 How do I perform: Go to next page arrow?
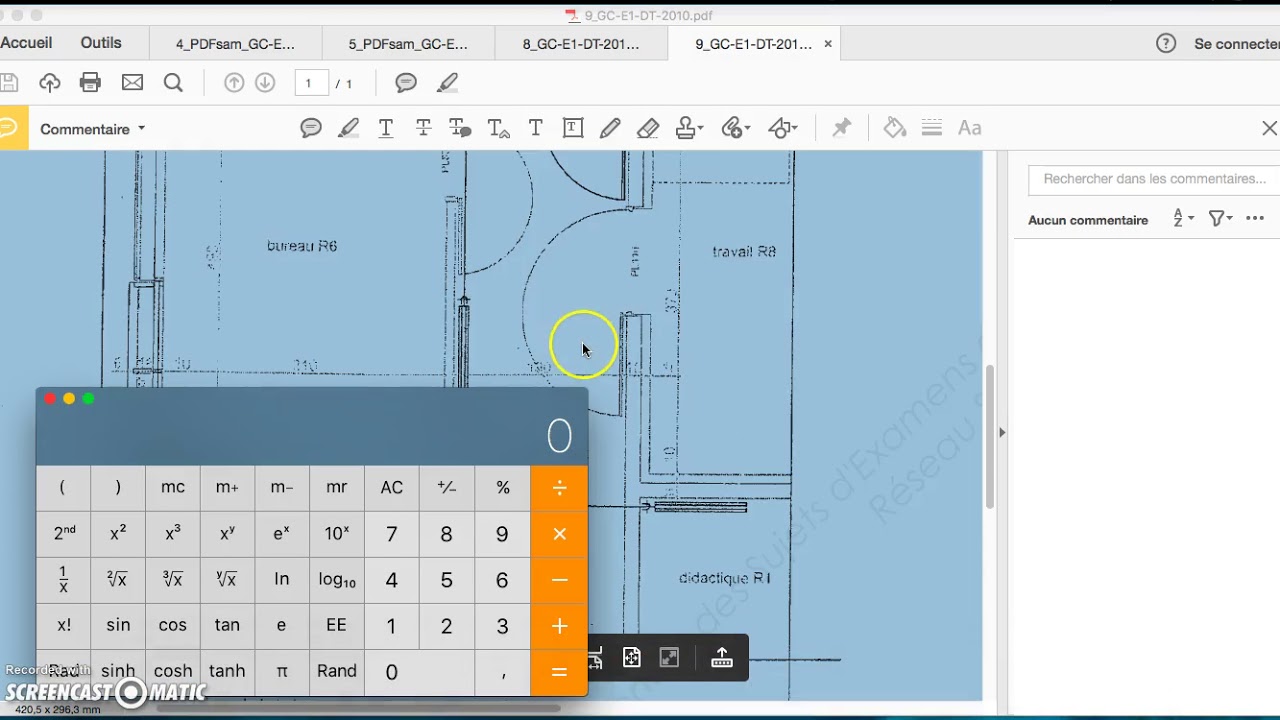click(265, 83)
